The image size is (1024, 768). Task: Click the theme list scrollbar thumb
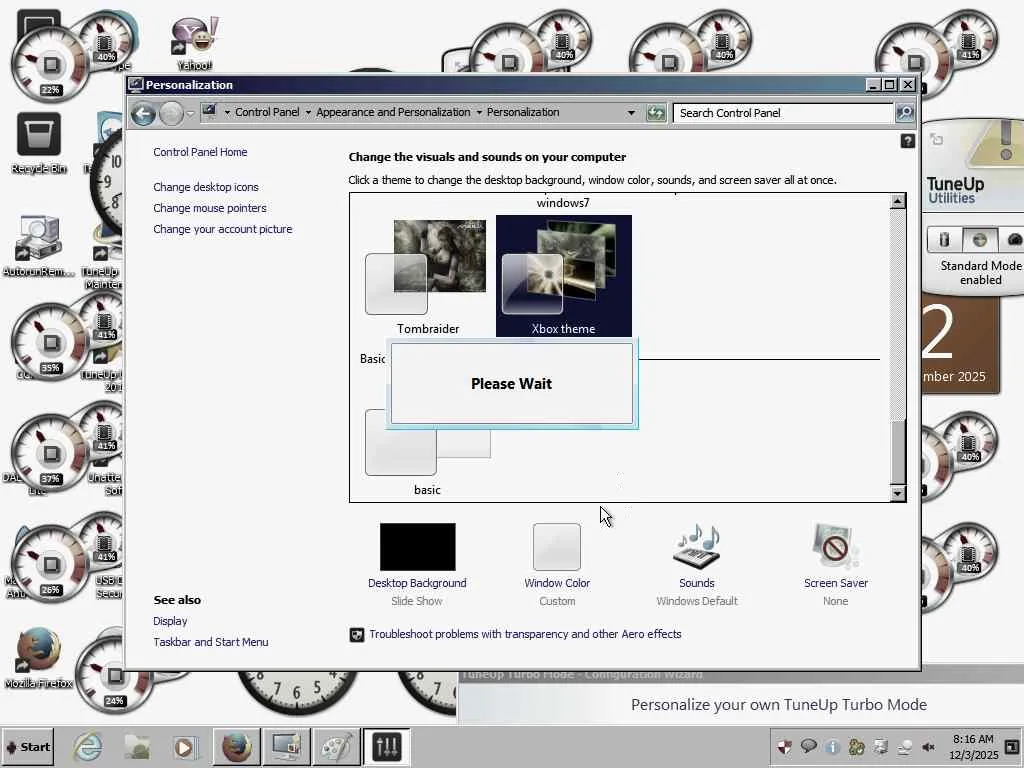point(898,453)
